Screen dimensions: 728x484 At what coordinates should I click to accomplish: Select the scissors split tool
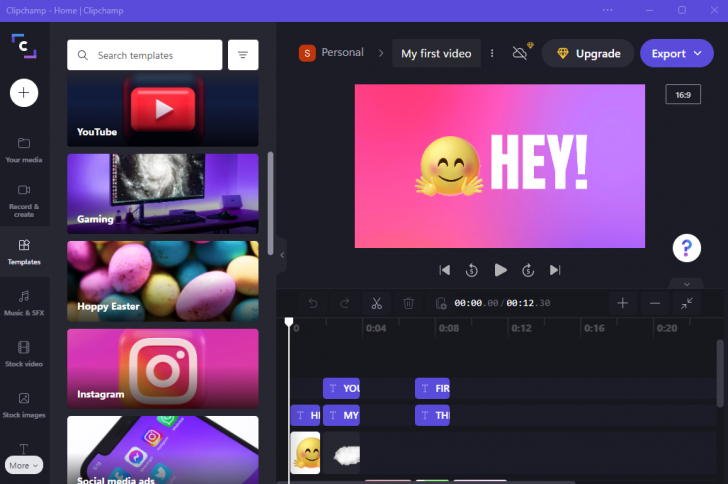click(377, 303)
